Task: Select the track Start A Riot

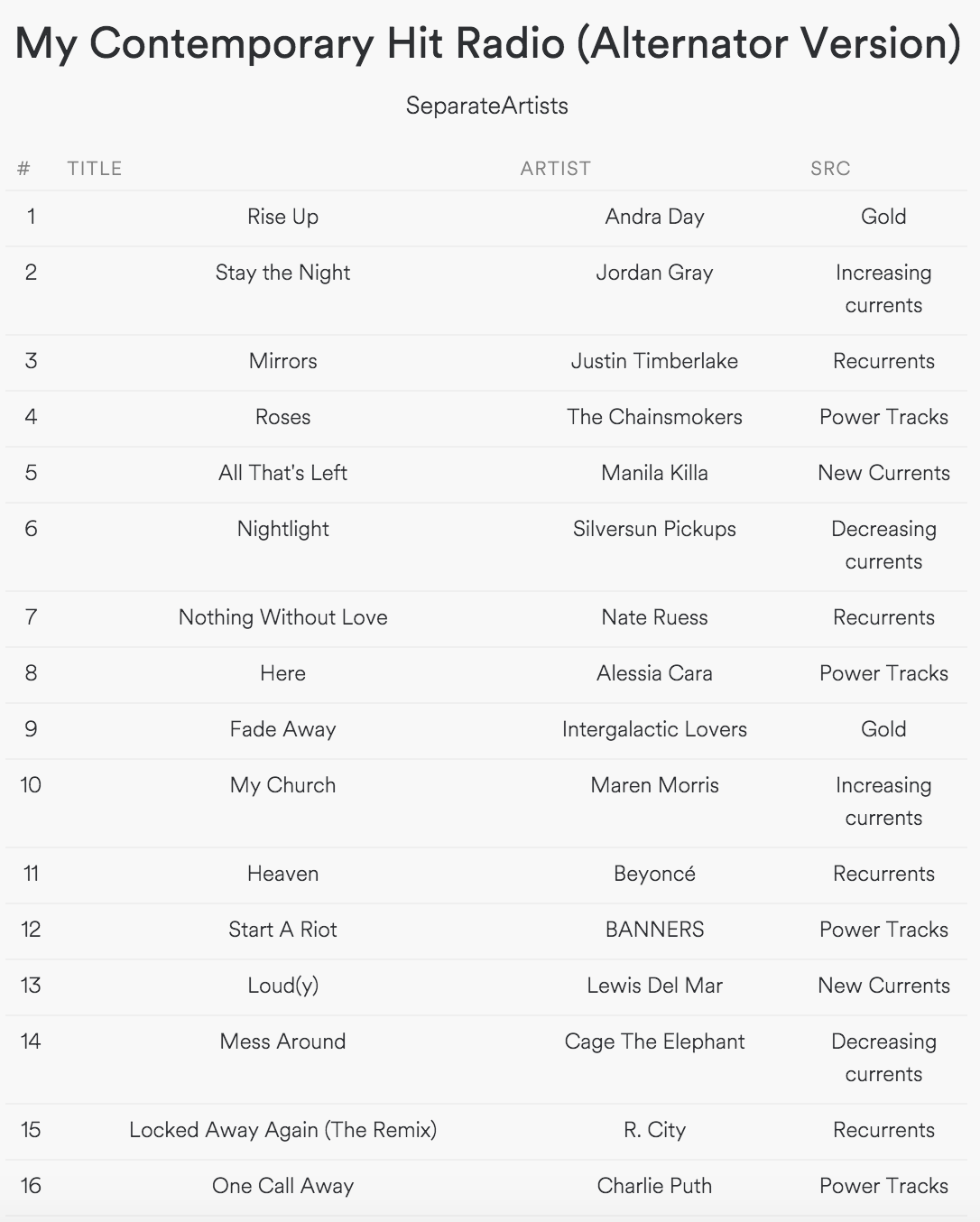Action: tap(282, 930)
